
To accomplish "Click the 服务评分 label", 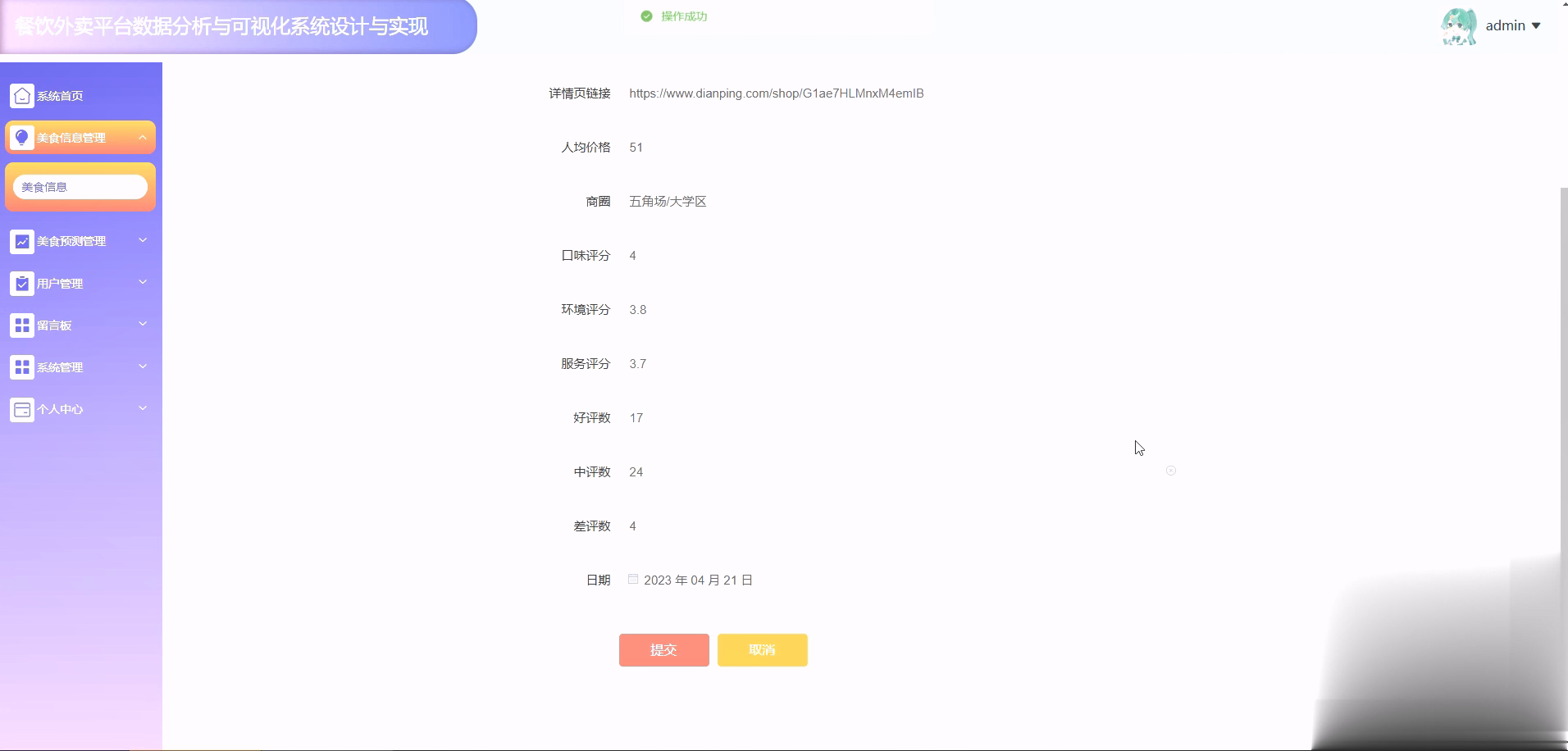I will pyautogui.click(x=586, y=364).
